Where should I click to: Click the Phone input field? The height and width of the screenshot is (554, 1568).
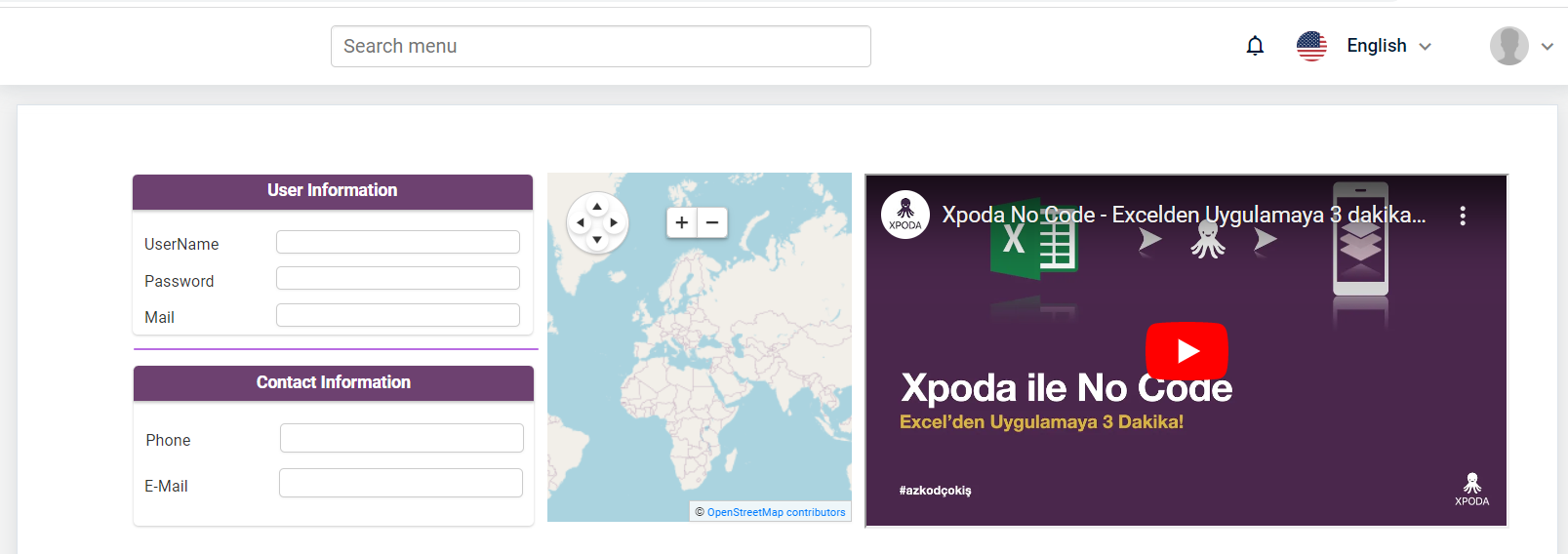(x=402, y=438)
